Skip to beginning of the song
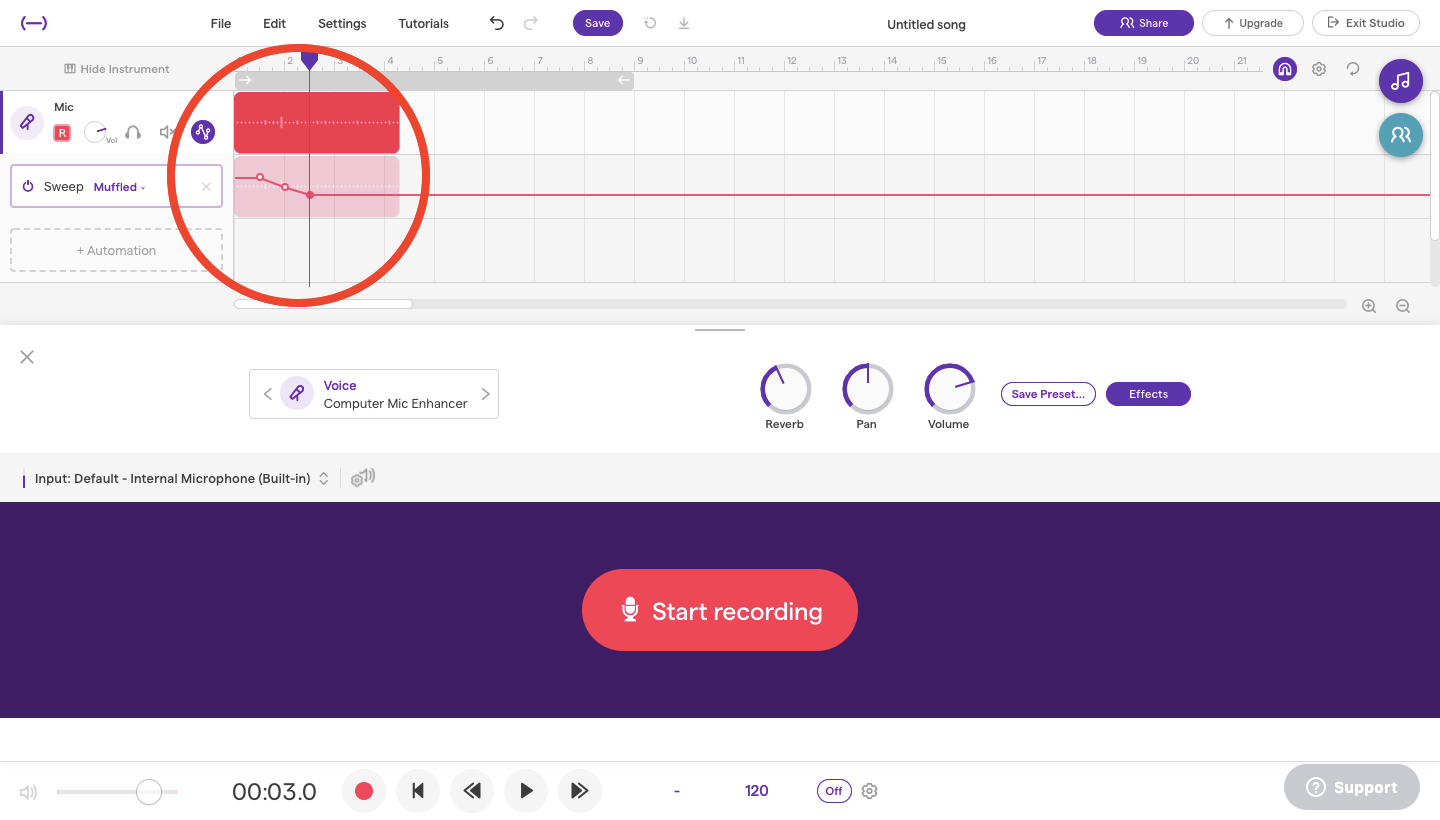 (418, 791)
